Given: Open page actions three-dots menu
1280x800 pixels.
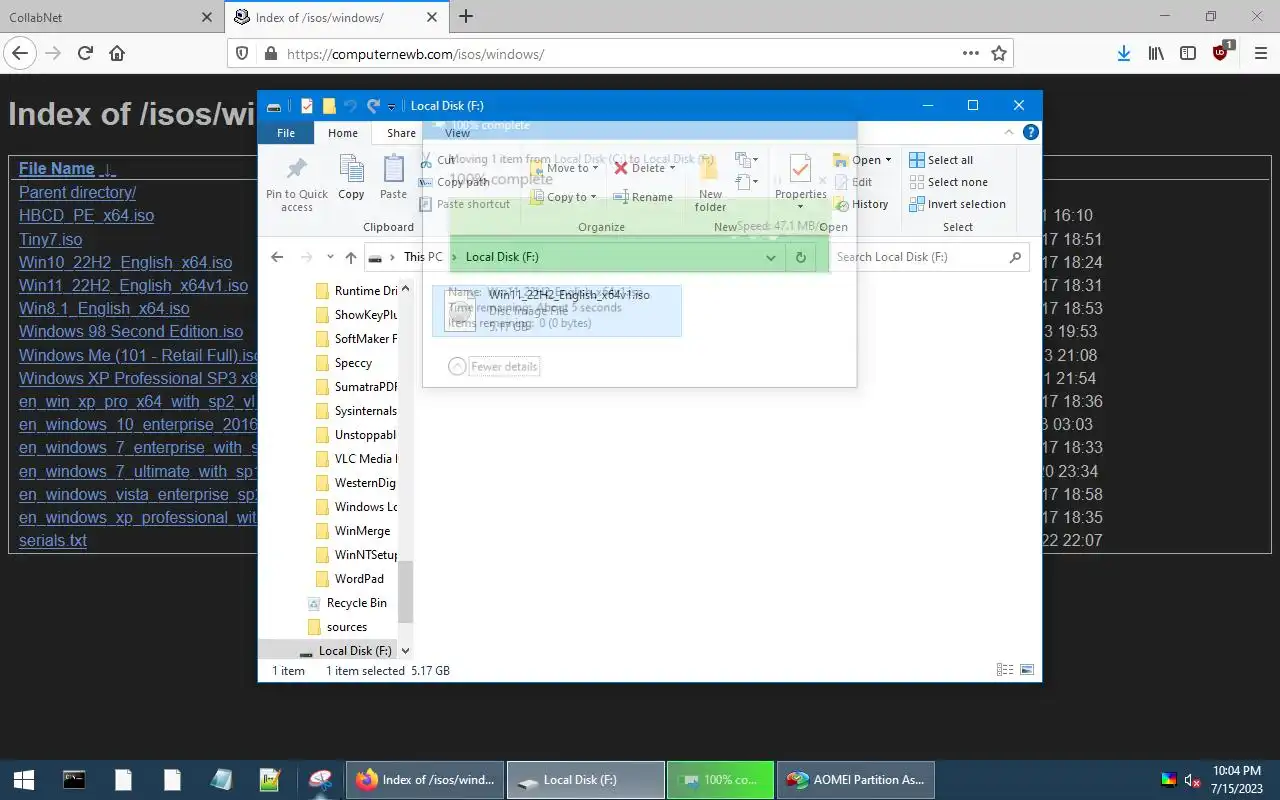Looking at the screenshot, I should 971,54.
